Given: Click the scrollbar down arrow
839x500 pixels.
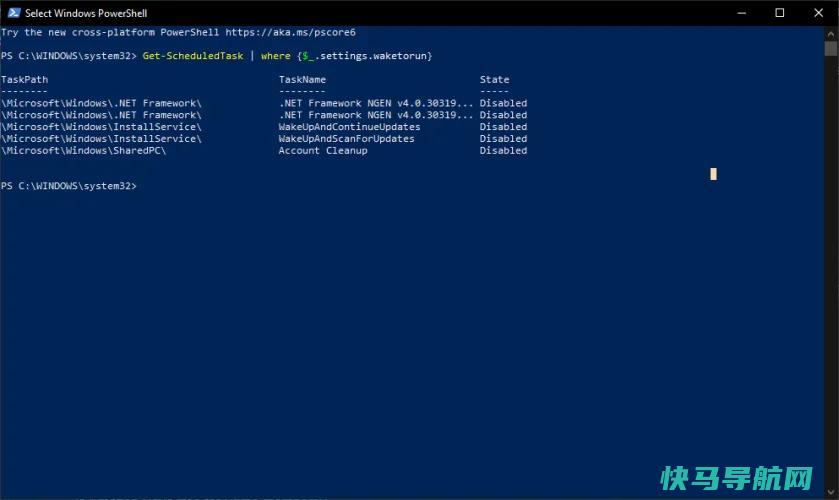Looking at the screenshot, I should 830,492.
